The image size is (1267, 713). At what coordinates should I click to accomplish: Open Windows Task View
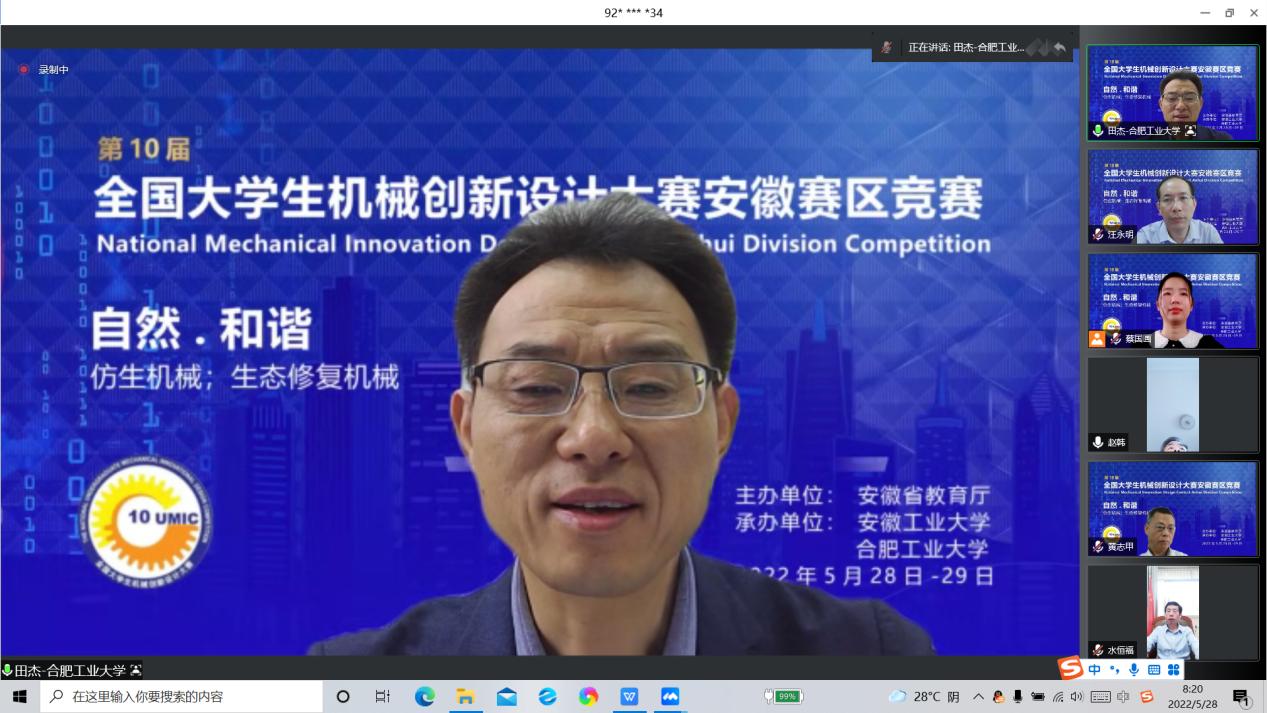tap(382, 697)
